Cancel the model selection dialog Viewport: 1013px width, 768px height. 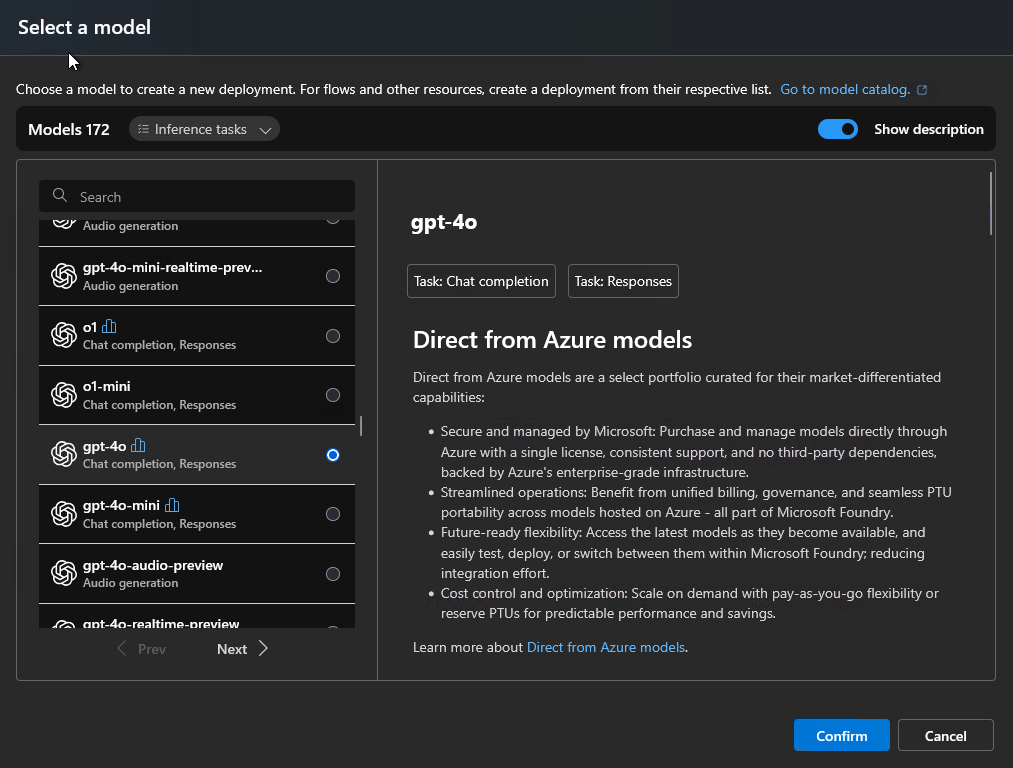[x=945, y=736]
